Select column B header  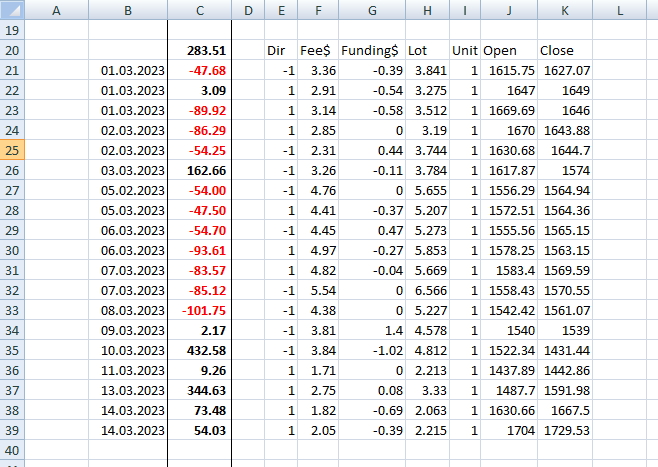point(128,10)
